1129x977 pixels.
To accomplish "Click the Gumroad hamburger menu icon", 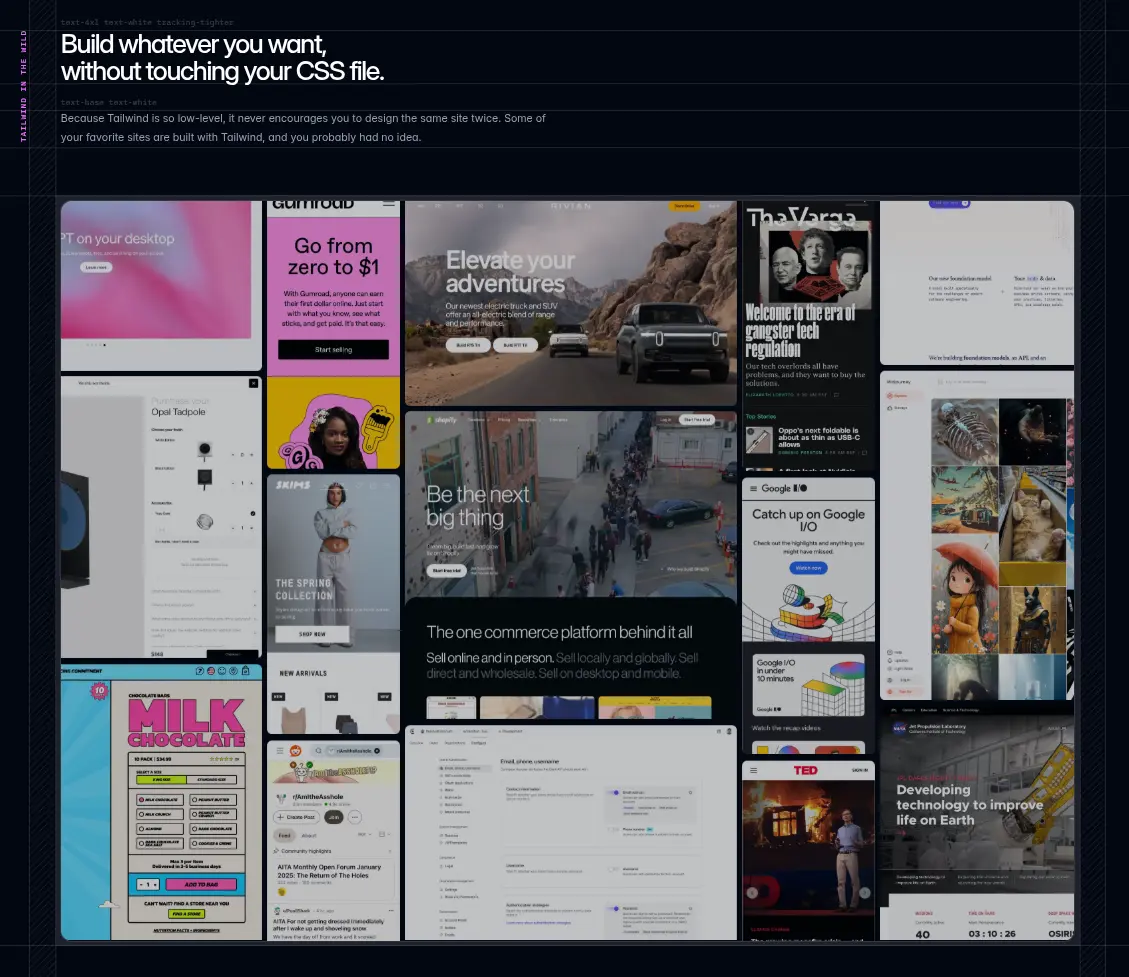I will tap(389, 204).
